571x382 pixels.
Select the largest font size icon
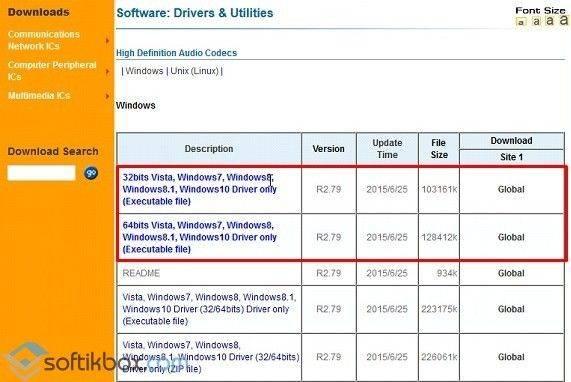[564, 20]
